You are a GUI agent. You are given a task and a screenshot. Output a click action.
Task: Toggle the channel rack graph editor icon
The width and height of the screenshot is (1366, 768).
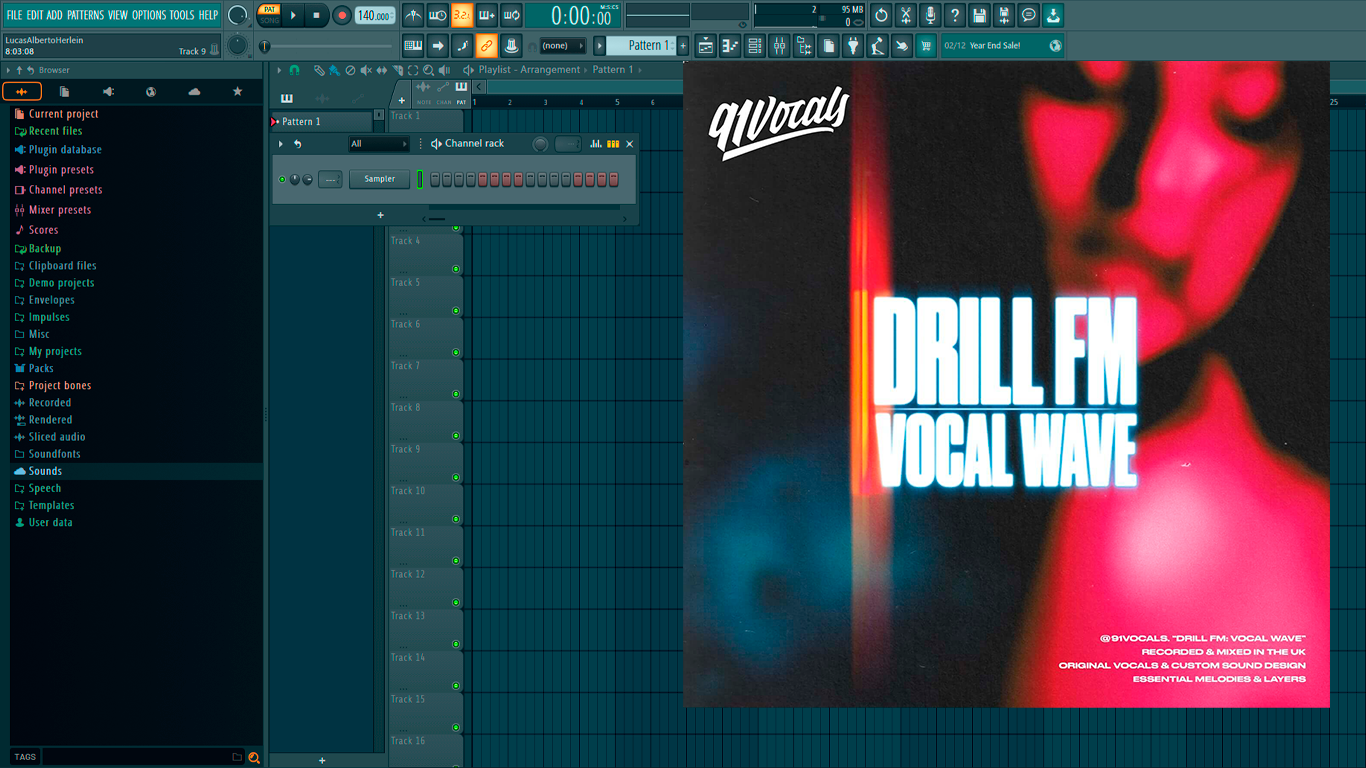tap(596, 144)
